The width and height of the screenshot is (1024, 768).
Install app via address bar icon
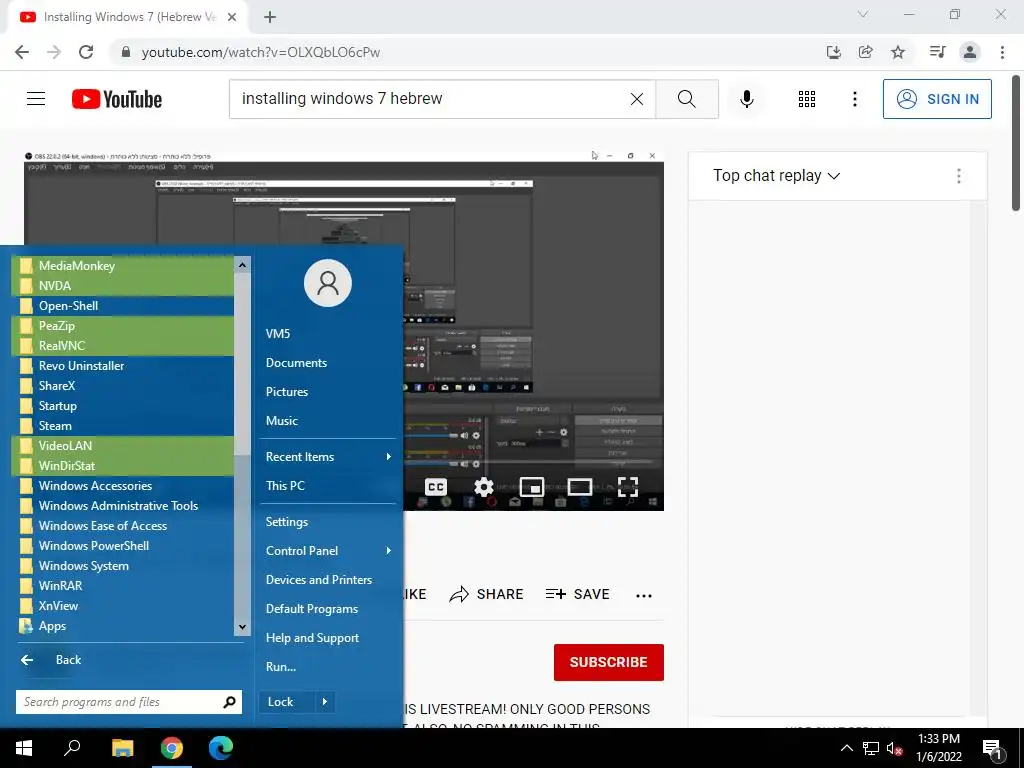(833, 52)
